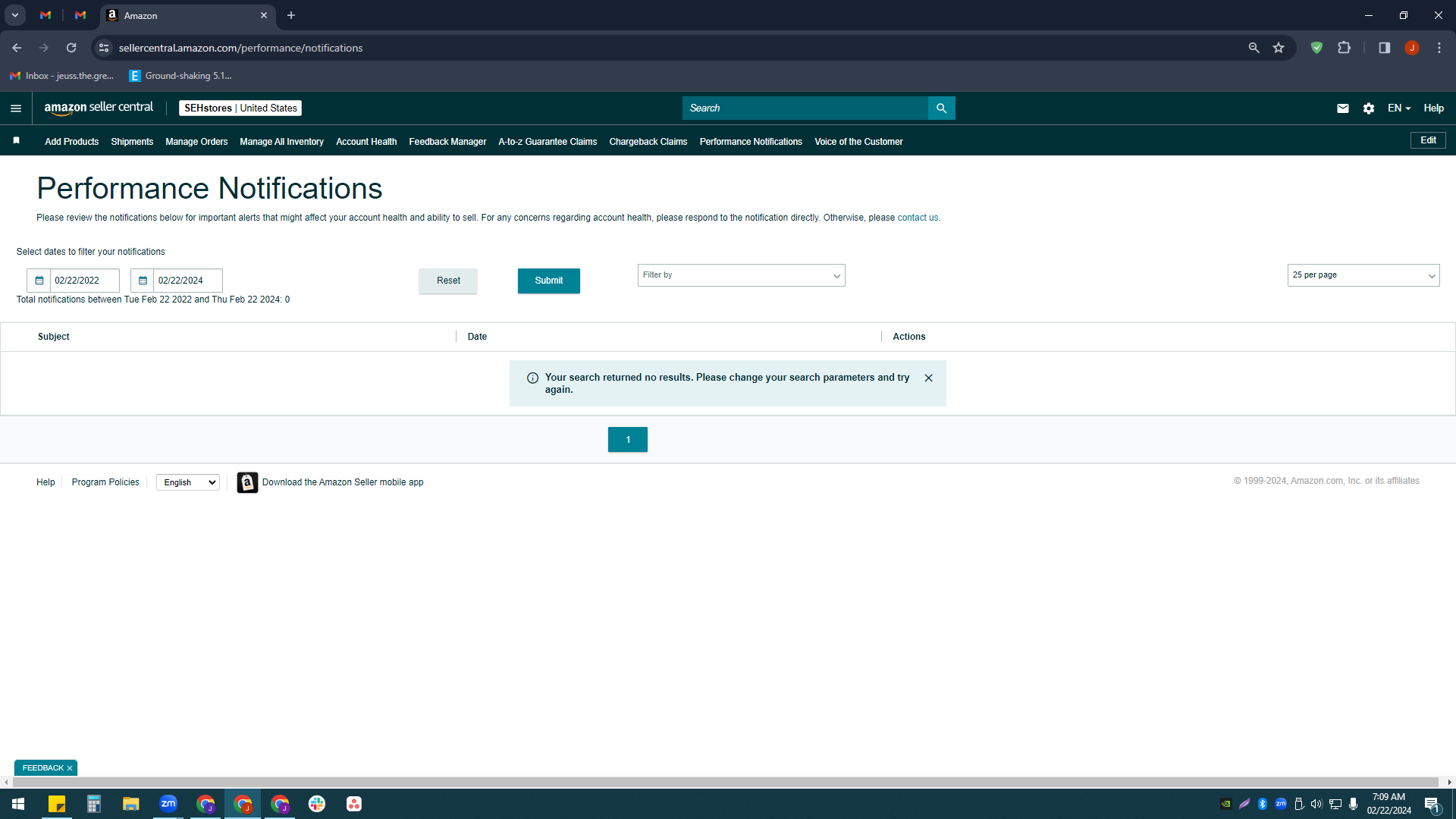
Task: Click the start date field 02/22/2022
Action: coord(84,281)
